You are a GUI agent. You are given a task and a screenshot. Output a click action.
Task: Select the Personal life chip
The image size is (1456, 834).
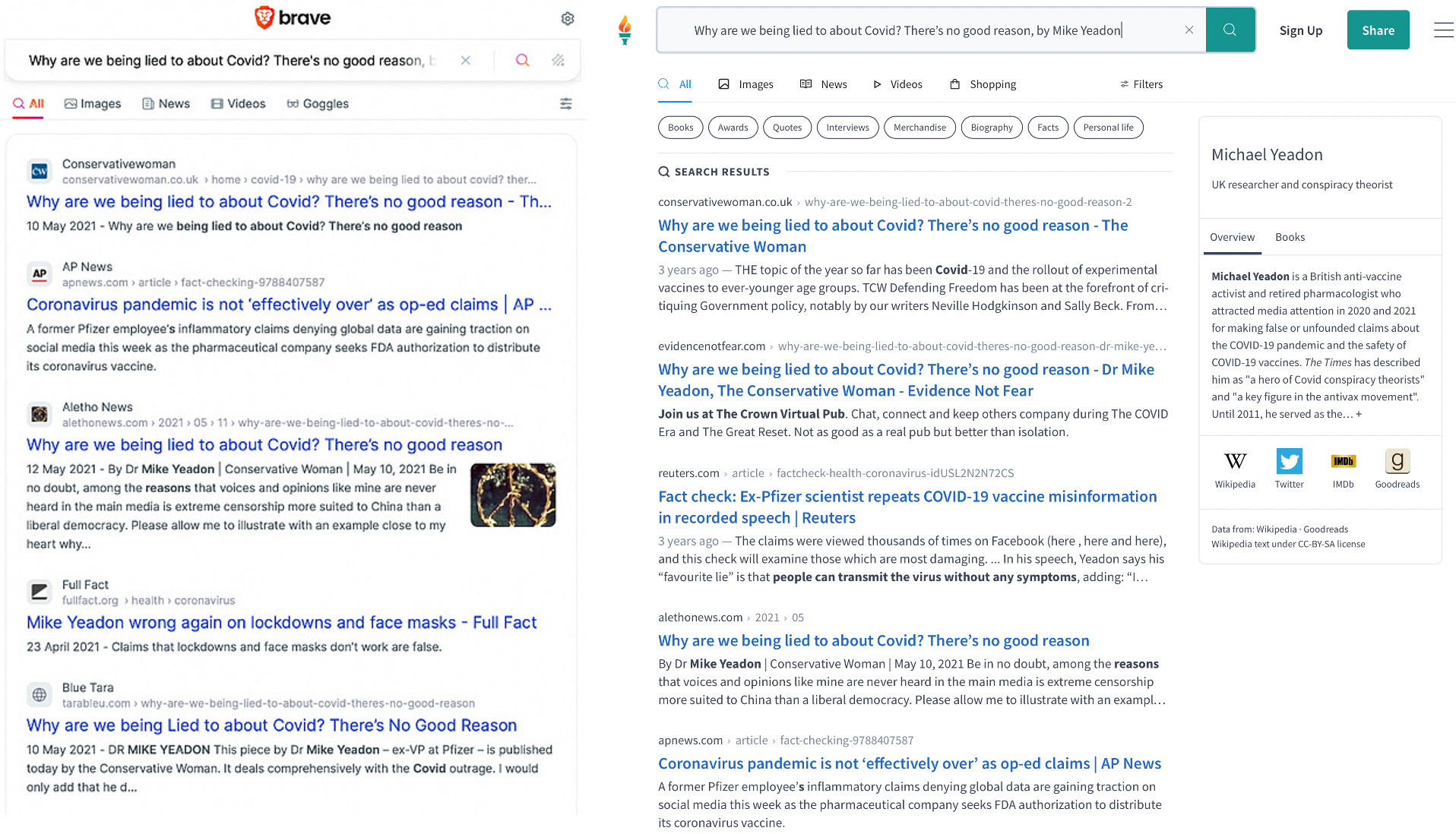pyautogui.click(x=1108, y=128)
